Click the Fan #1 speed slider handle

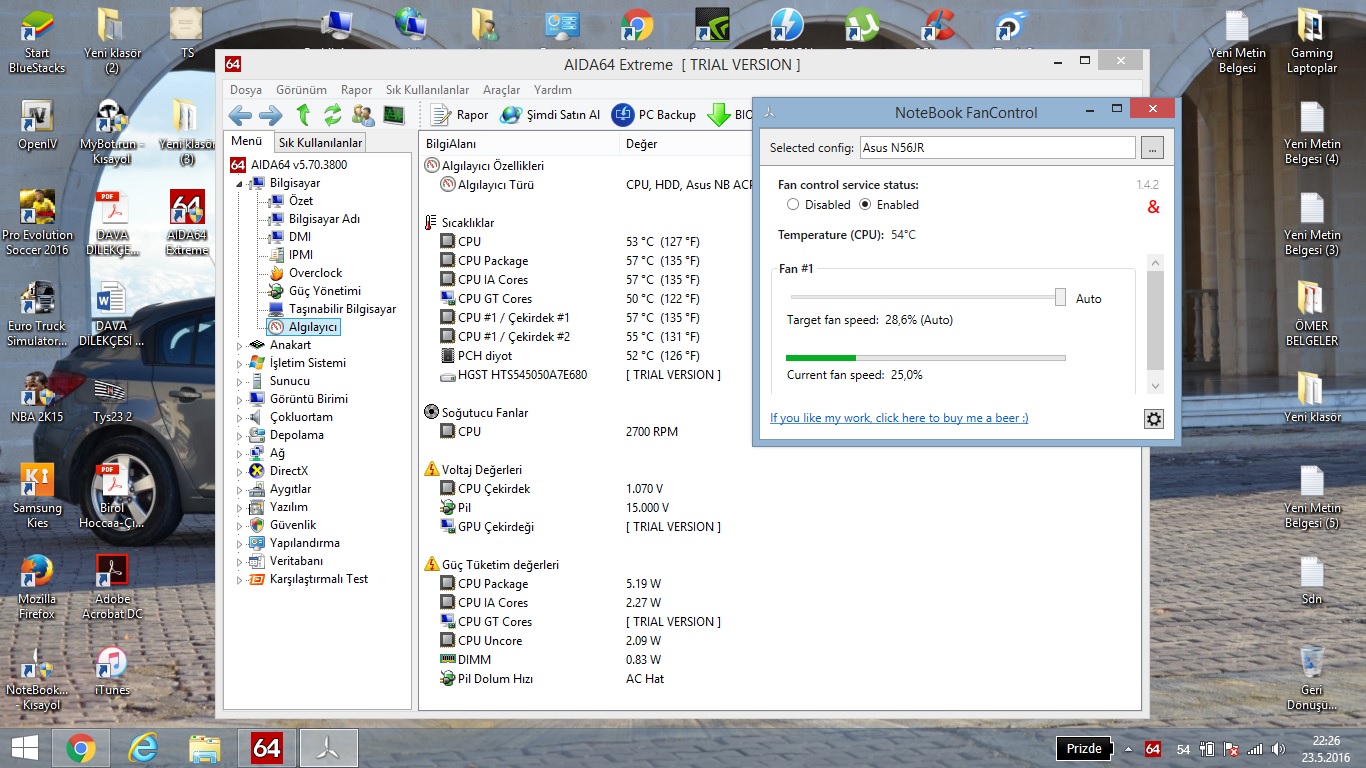coord(1060,297)
